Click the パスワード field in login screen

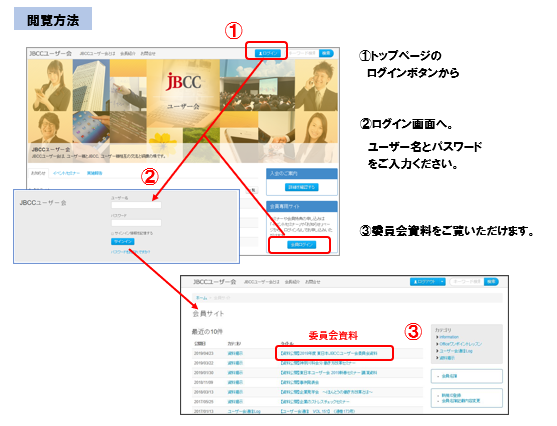click(136, 223)
